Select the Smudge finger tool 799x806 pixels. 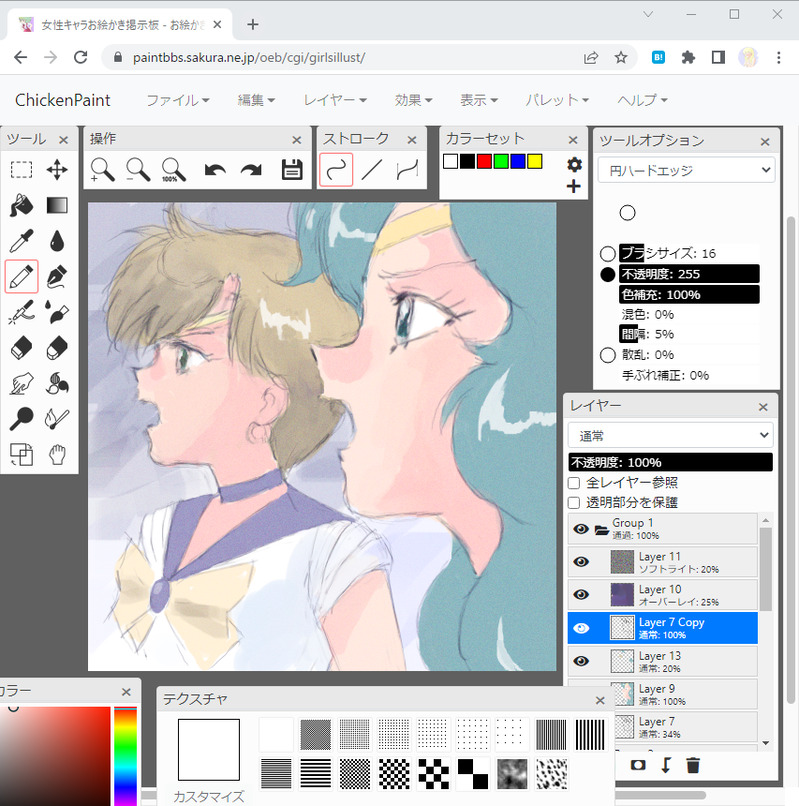click(21, 383)
